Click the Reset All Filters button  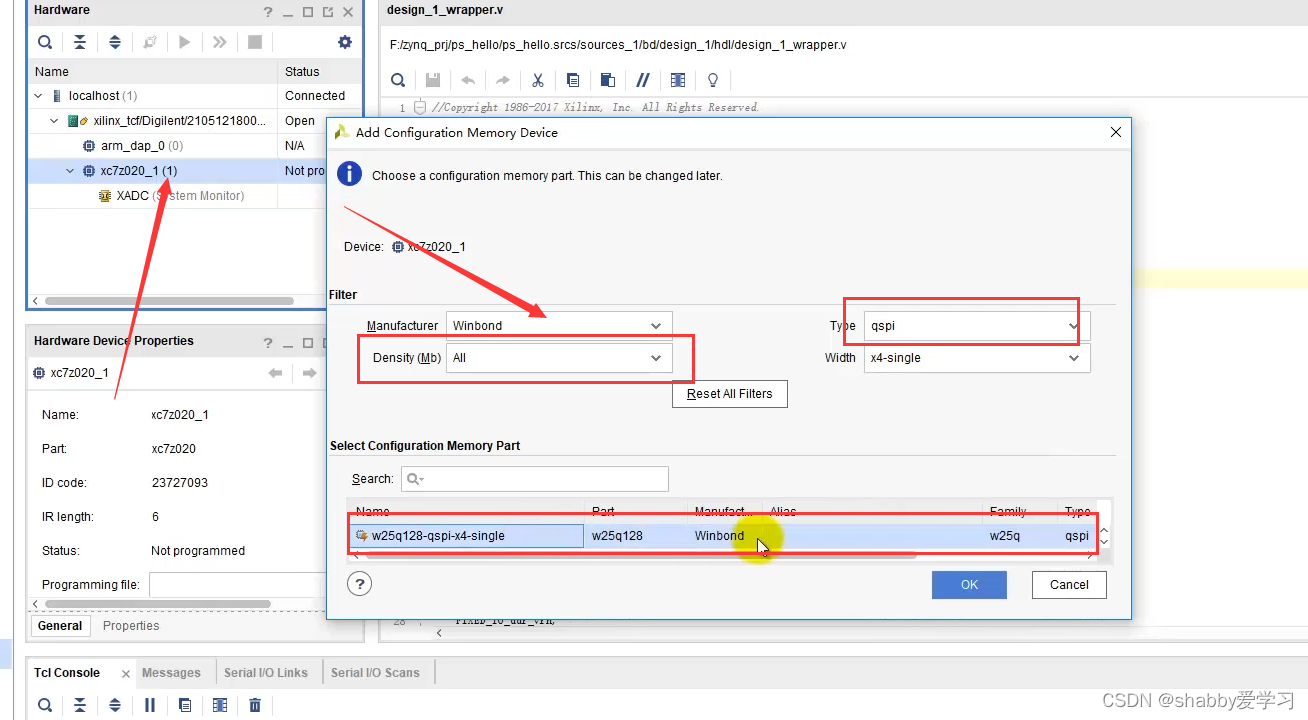pos(730,394)
